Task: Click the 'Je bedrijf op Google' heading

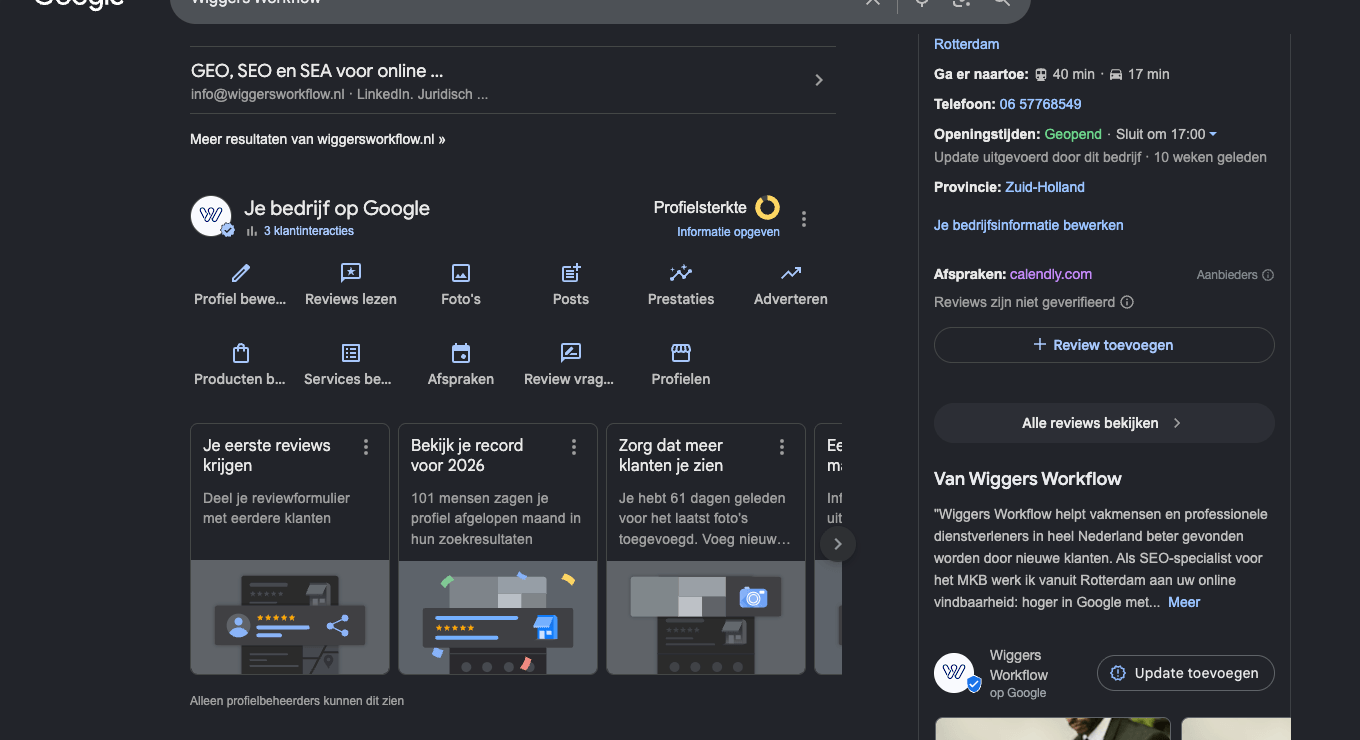Action: [337, 208]
